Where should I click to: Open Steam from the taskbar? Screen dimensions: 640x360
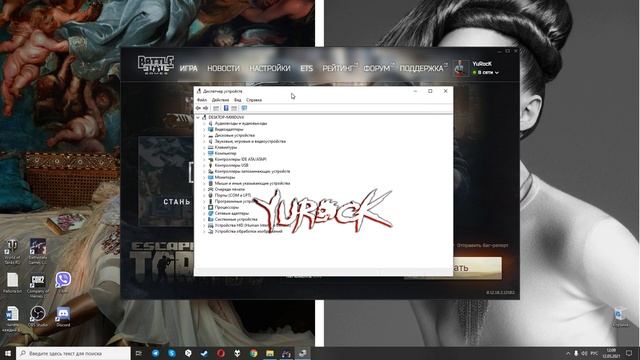click(204, 353)
